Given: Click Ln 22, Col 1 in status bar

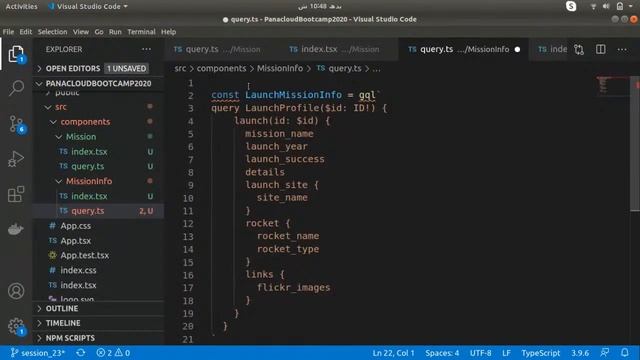Looking at the screenshot, I should tap(393, 353).
